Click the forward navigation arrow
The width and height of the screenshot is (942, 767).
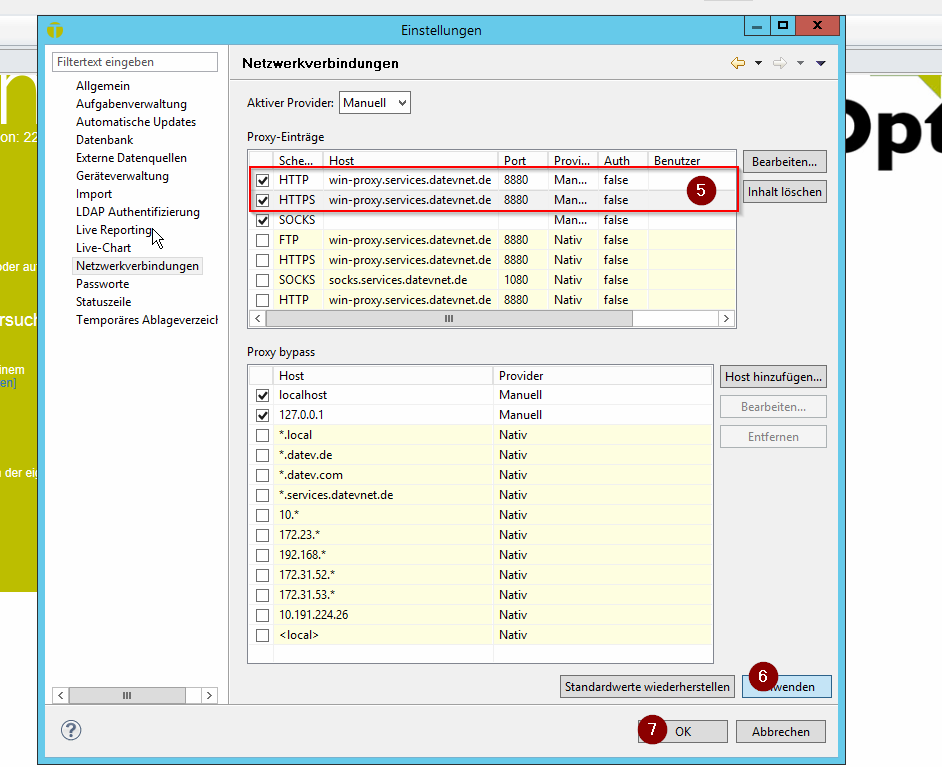(x=781, y=61)
